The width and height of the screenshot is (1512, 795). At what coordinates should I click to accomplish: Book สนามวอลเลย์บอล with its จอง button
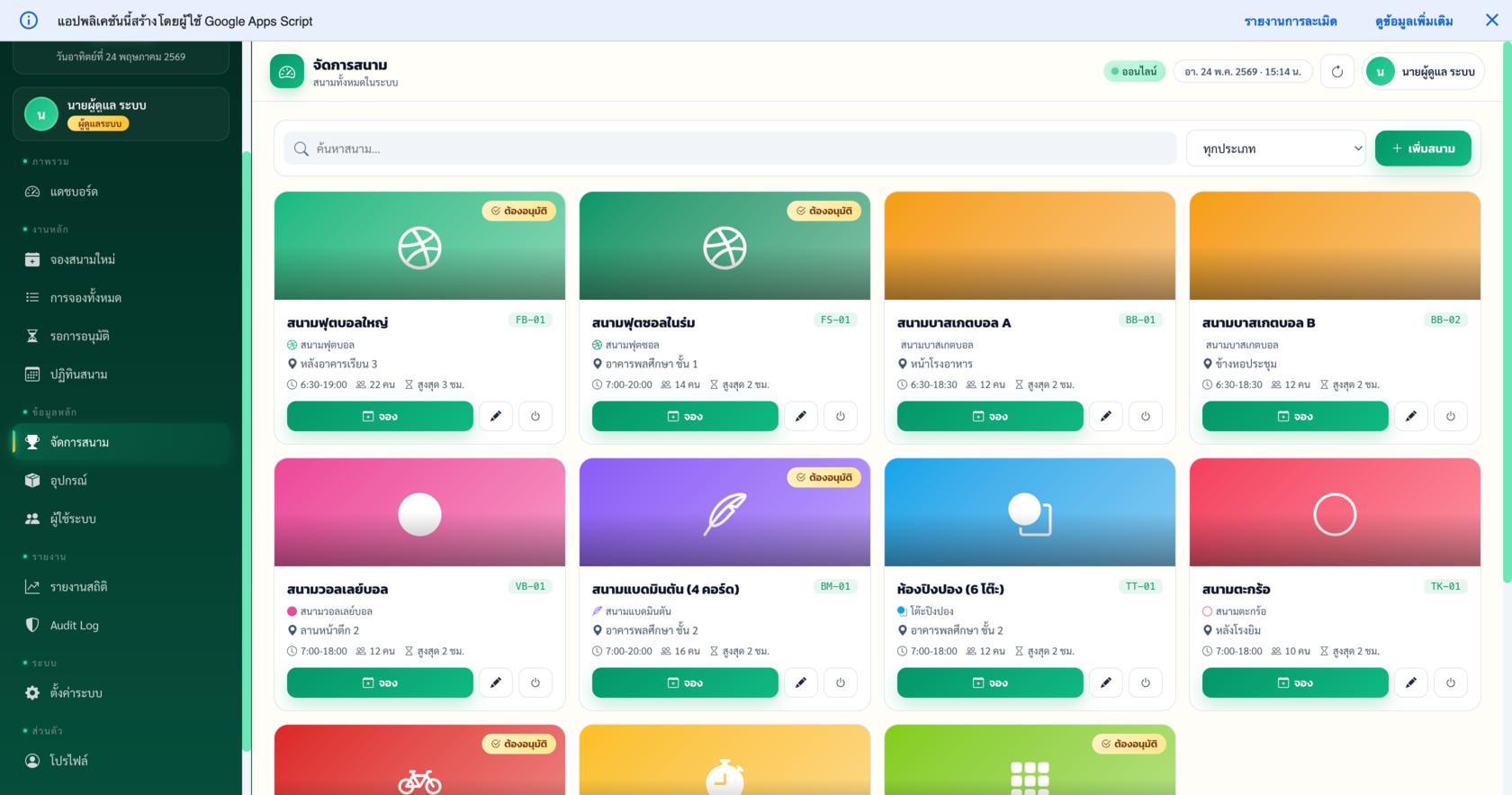tap(380, 682)
